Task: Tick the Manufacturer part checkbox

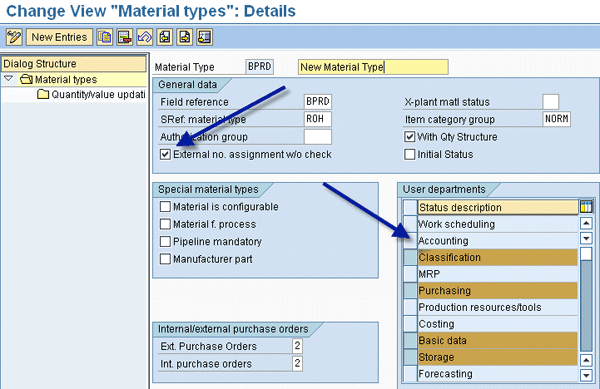Action: (x=165, y=259)
